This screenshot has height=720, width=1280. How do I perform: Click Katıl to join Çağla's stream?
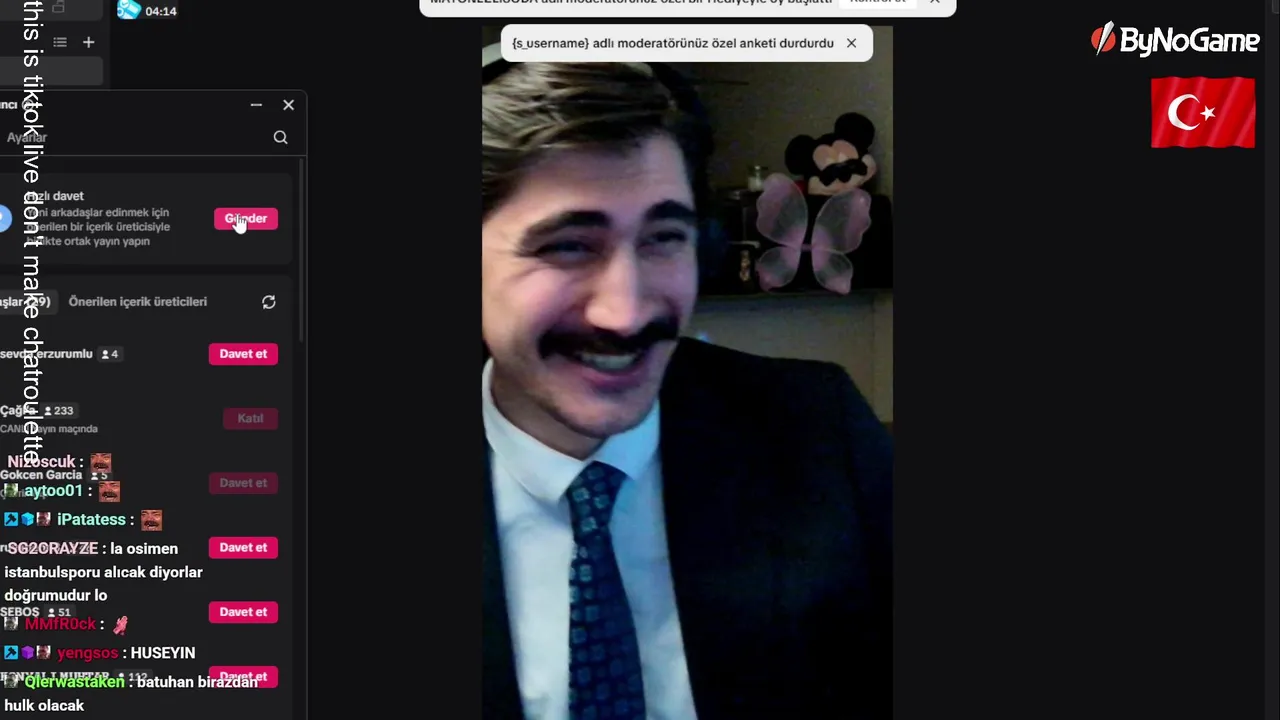250,418
